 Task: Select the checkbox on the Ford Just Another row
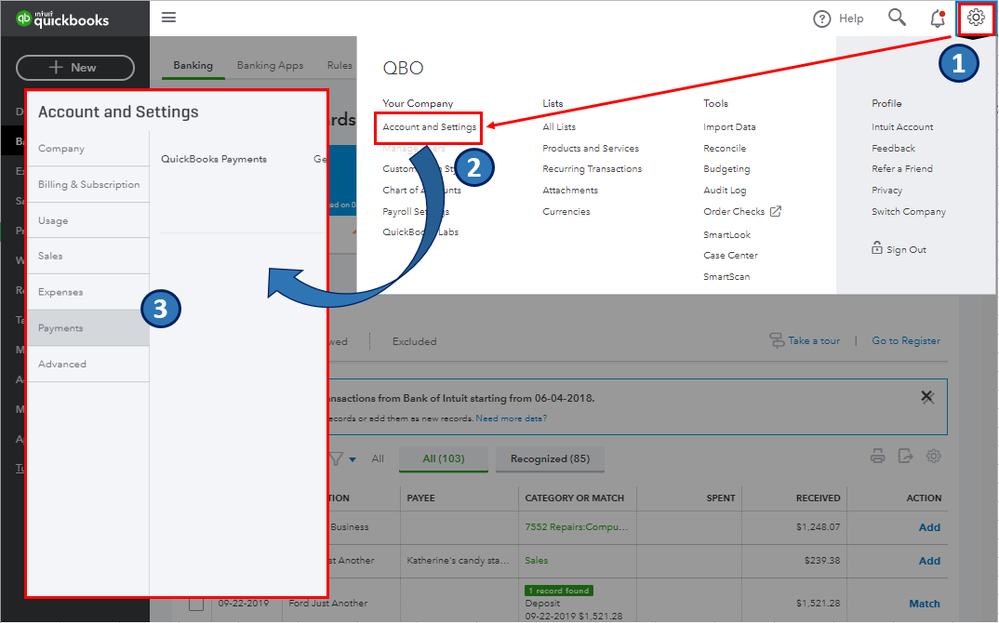196,603
